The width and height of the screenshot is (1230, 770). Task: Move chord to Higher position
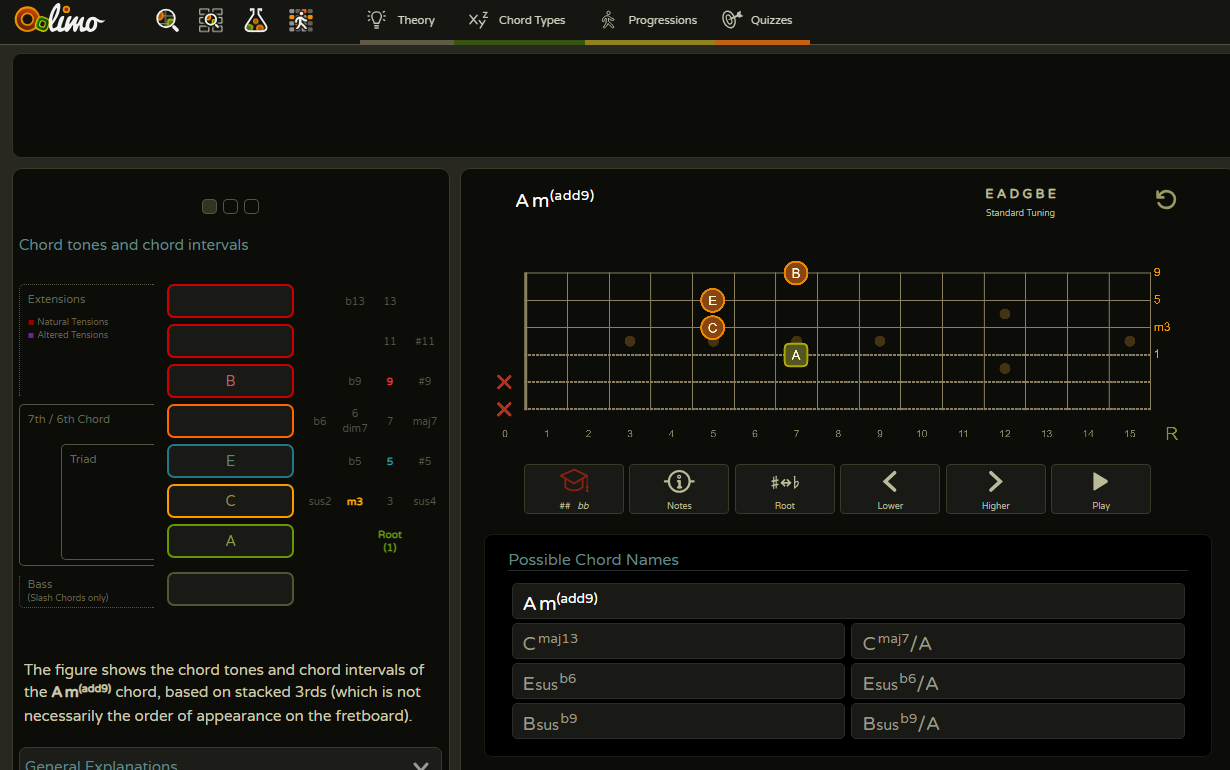(996, 489)
